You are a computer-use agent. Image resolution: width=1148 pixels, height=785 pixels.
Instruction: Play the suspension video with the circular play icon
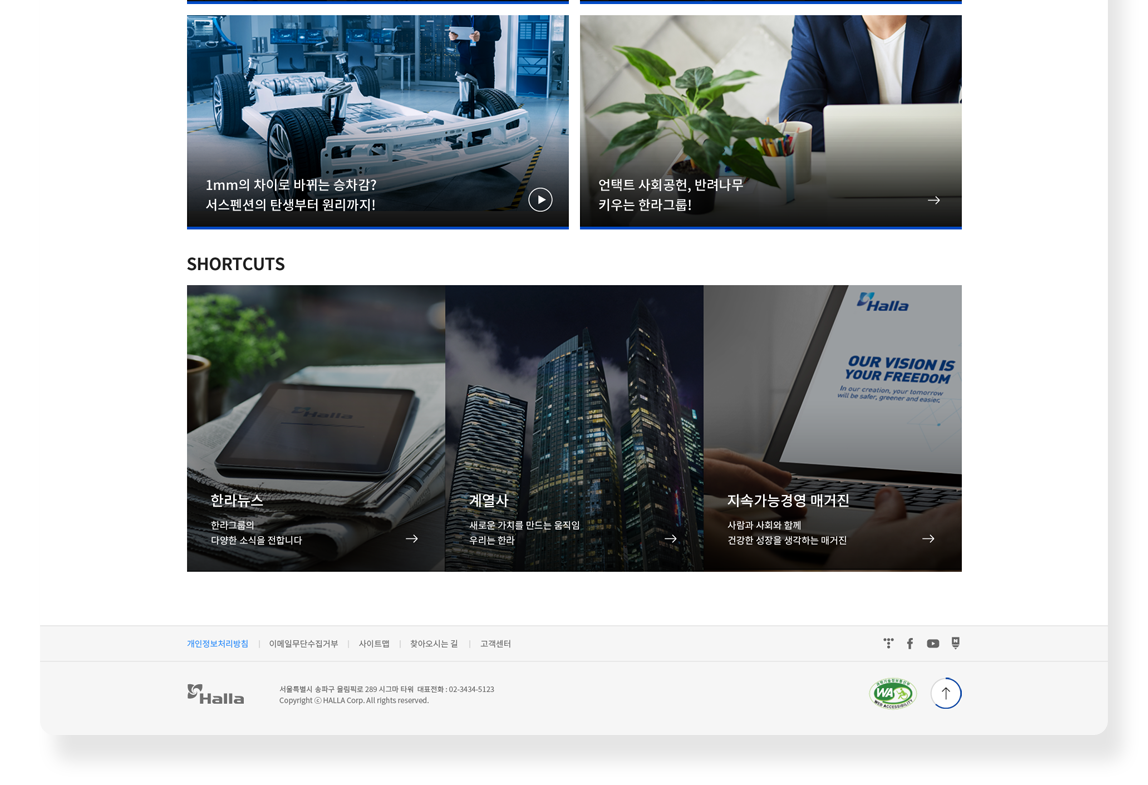point(540,199)
